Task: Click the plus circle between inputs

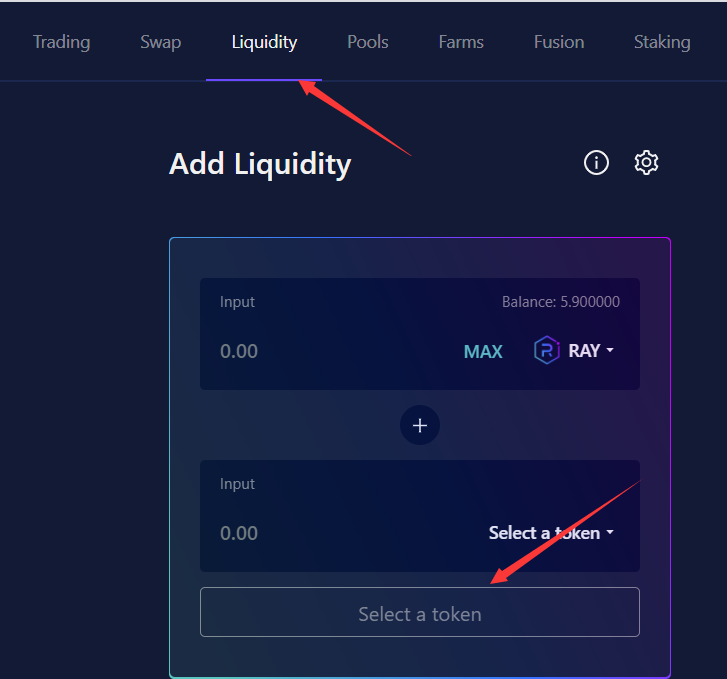Action: pyautogui.click(x=420, y=425)
